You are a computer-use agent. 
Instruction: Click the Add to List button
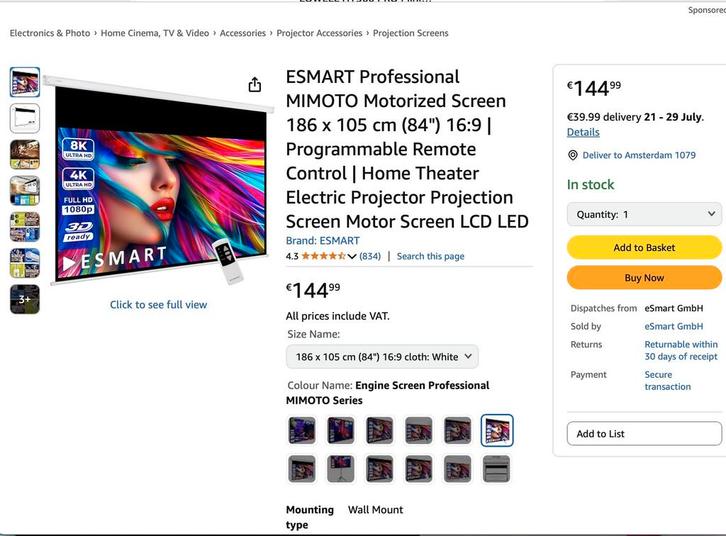pos(644,433)
